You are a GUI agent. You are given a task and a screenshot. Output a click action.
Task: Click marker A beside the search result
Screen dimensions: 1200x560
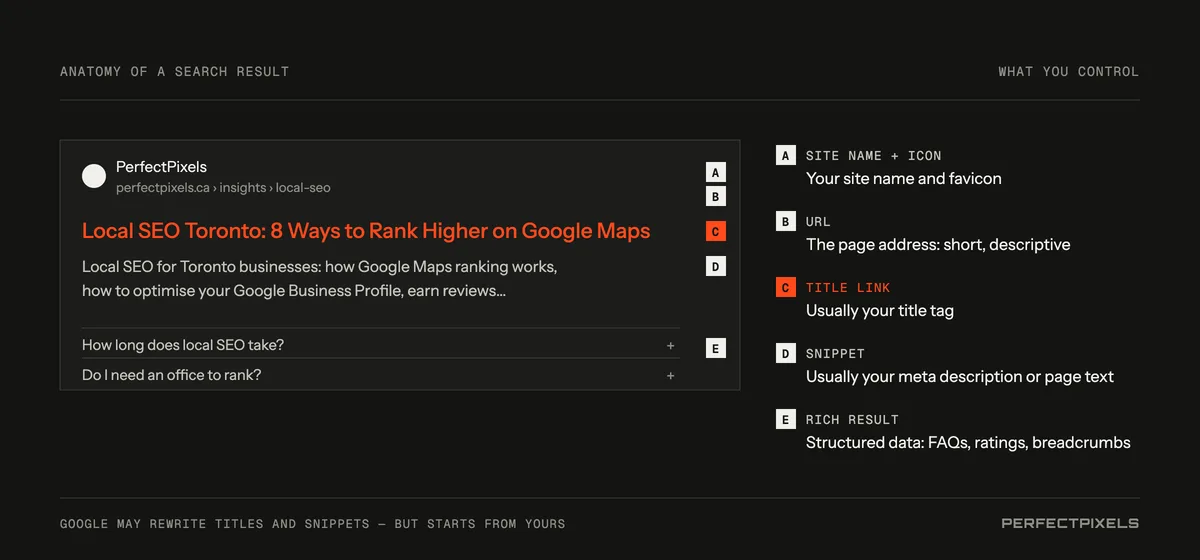715,172
